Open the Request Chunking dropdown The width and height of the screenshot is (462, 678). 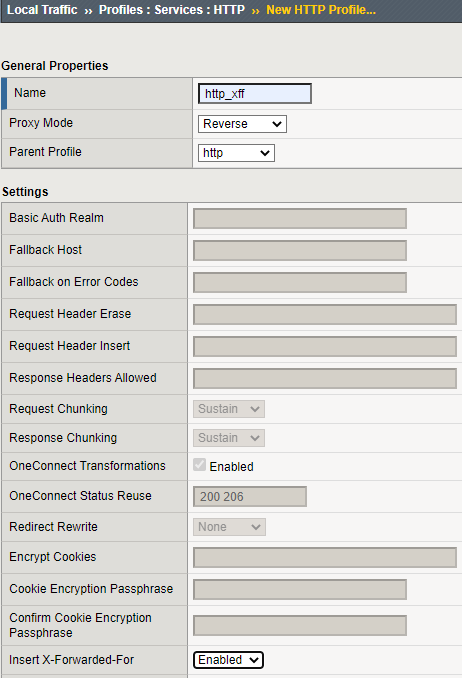[229, 409]
